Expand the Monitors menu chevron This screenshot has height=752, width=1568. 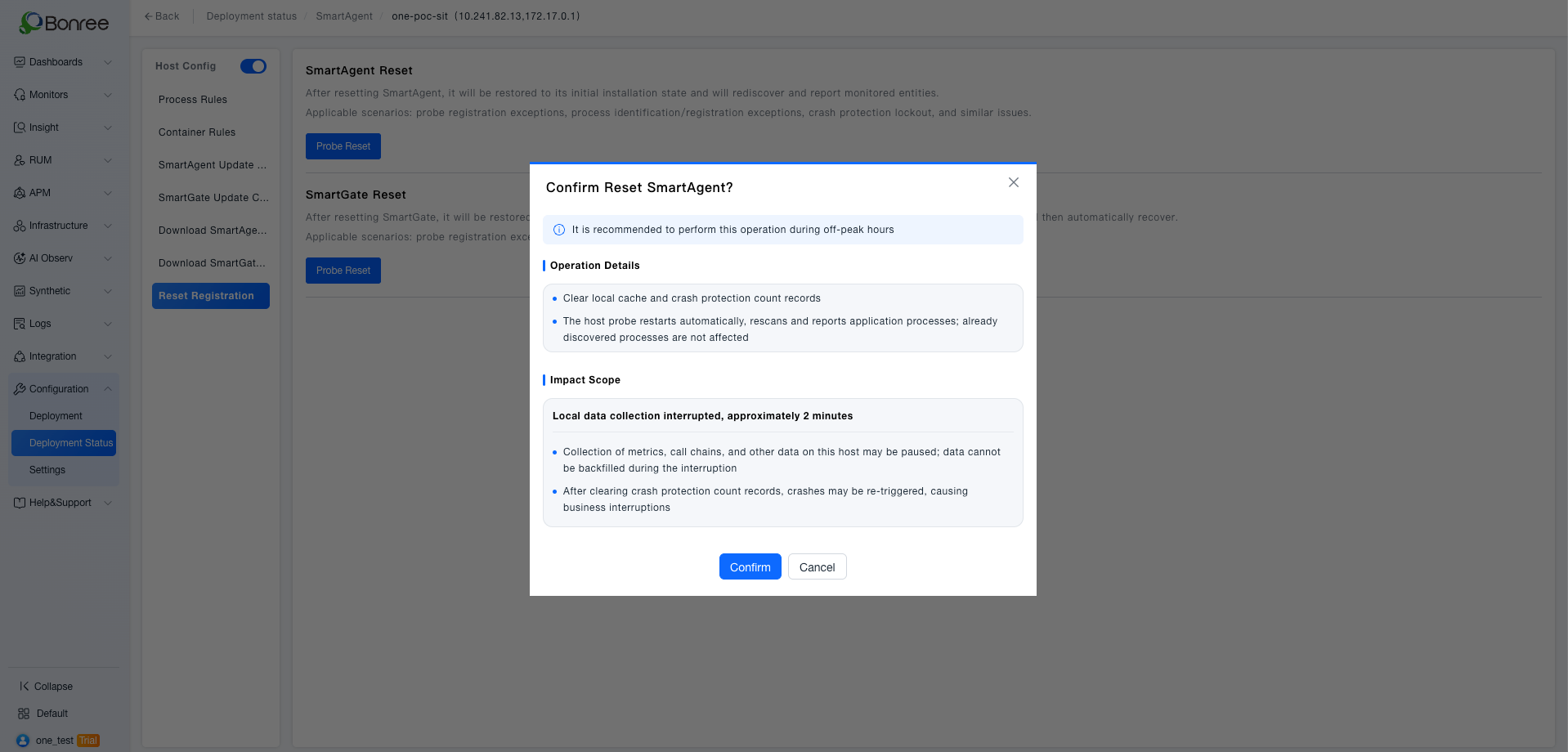point(108,95)
